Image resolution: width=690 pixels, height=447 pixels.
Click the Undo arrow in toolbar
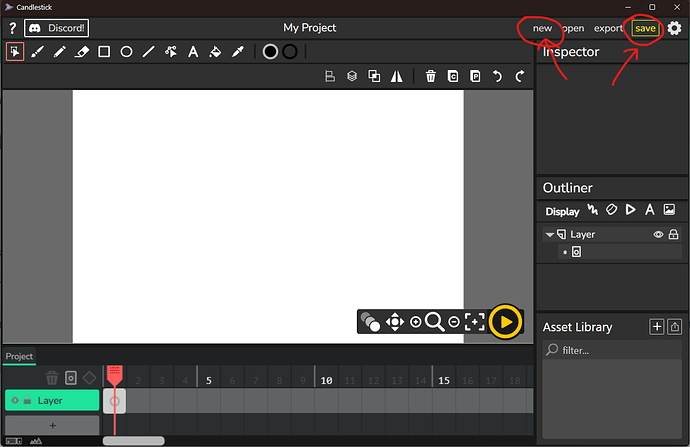point(497,76)
